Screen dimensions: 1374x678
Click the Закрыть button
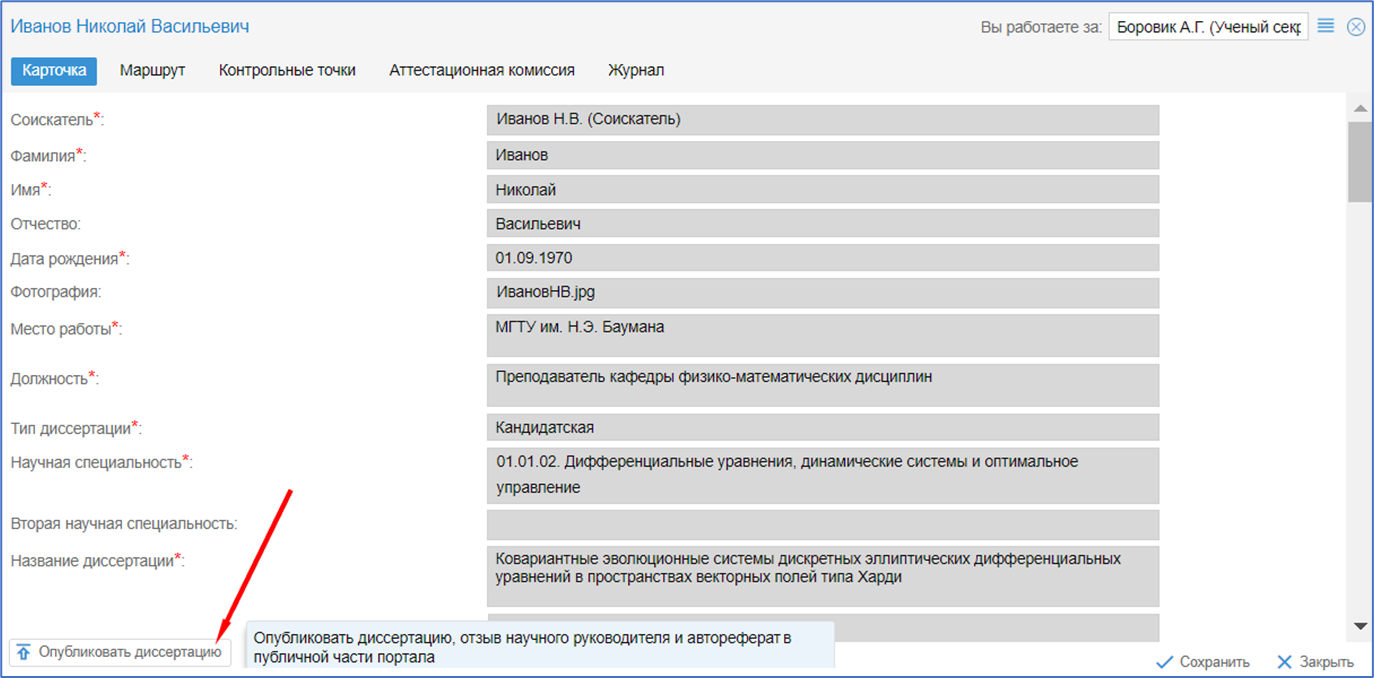1315,662
